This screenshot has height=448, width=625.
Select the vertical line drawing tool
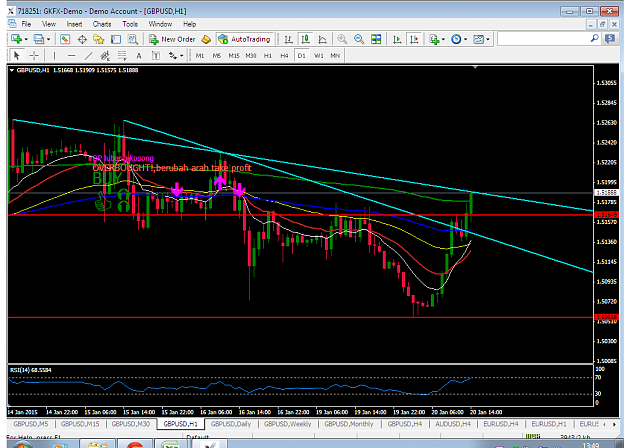pos(55,56)
